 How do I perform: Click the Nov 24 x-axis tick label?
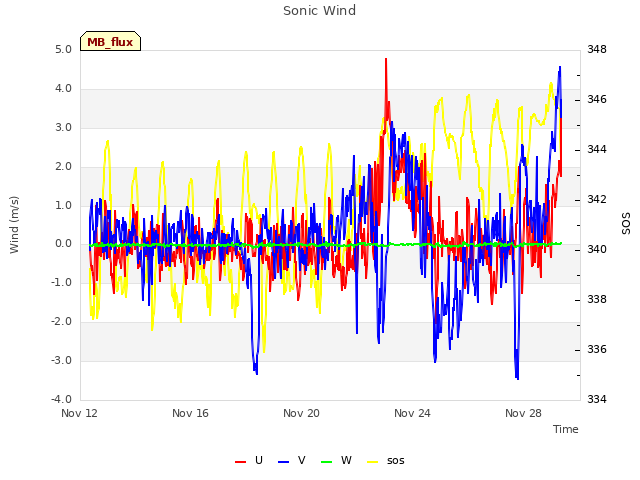[x=412, y=413]
